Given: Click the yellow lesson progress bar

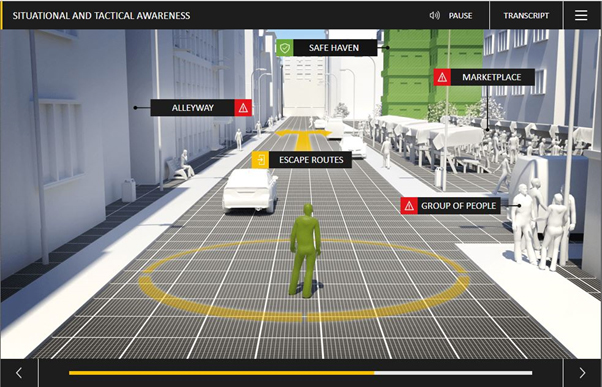Looking at the screenshot, I should click(300, 373).
